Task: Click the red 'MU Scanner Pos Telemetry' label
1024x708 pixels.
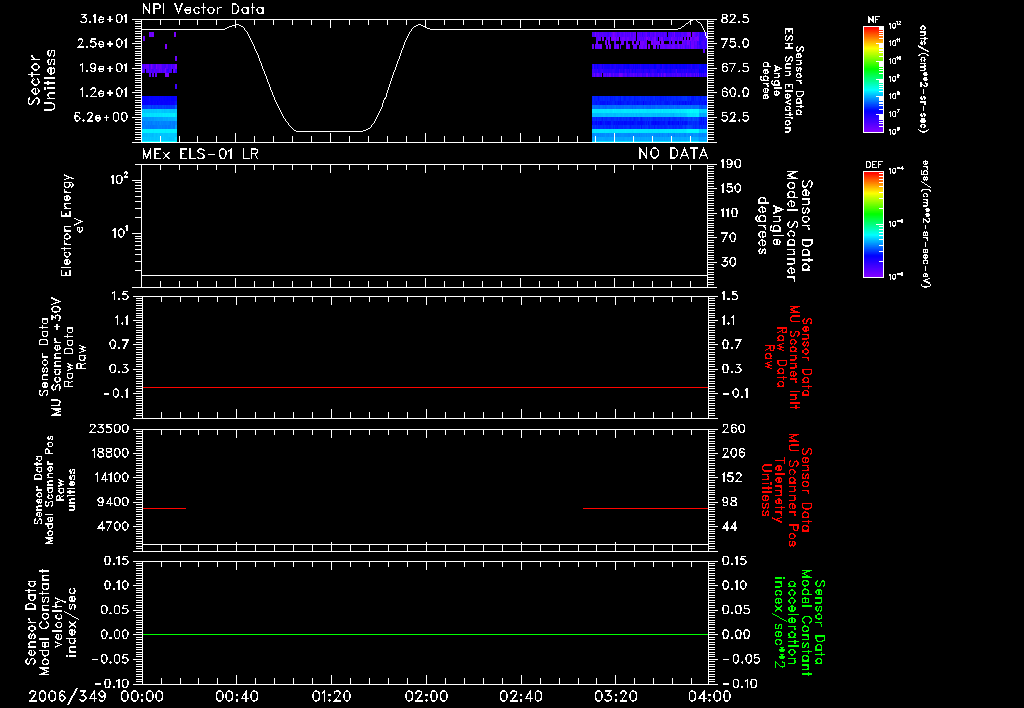Action: [x=787, y=489]
